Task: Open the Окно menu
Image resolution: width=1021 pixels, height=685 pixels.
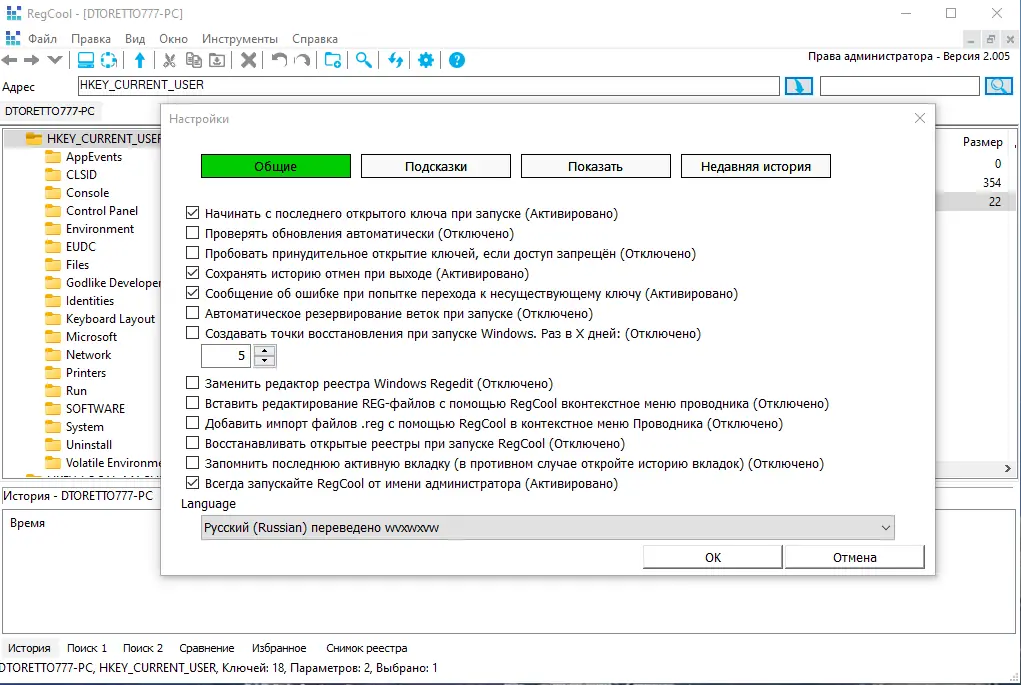Action: pos(173,39)
